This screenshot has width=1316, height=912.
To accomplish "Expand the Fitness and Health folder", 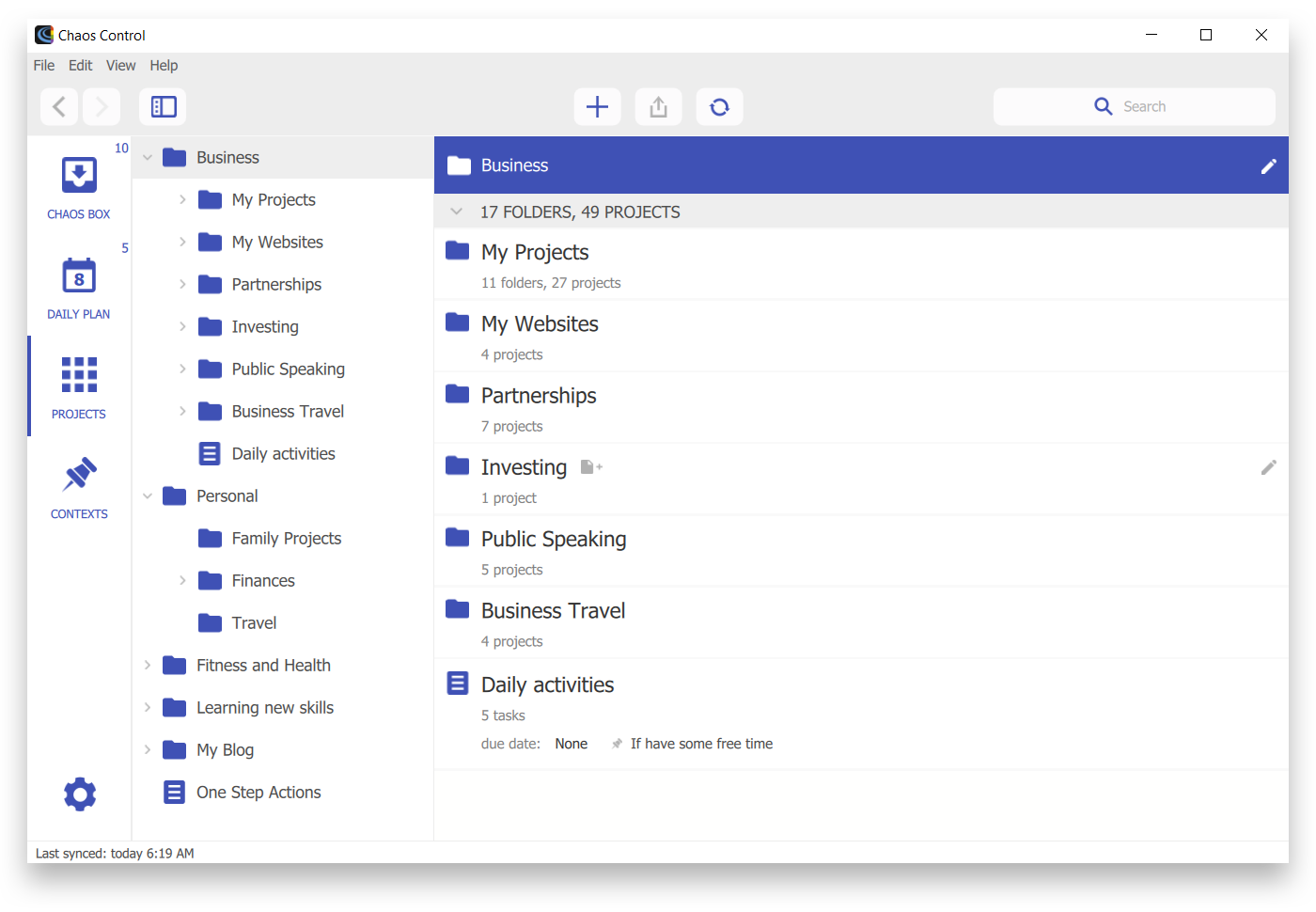I will [x=148, y=666].
